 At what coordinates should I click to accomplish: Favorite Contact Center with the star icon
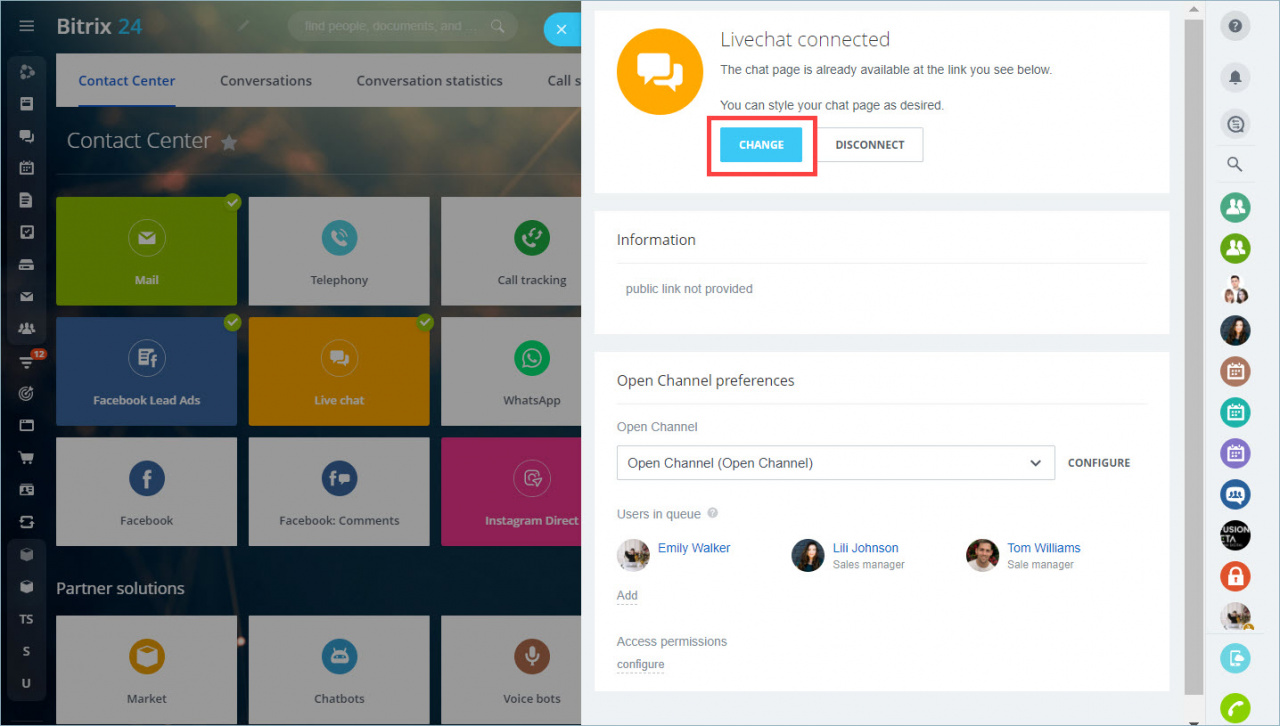(229, 142)
